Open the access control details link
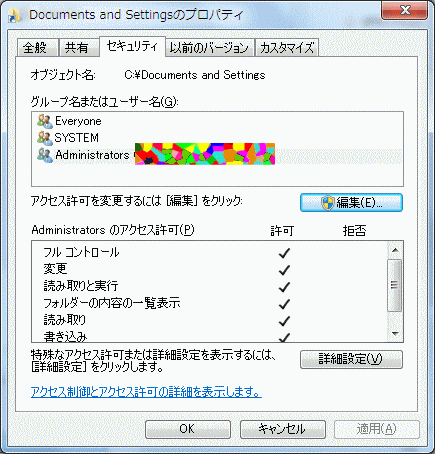 [146, 392]
